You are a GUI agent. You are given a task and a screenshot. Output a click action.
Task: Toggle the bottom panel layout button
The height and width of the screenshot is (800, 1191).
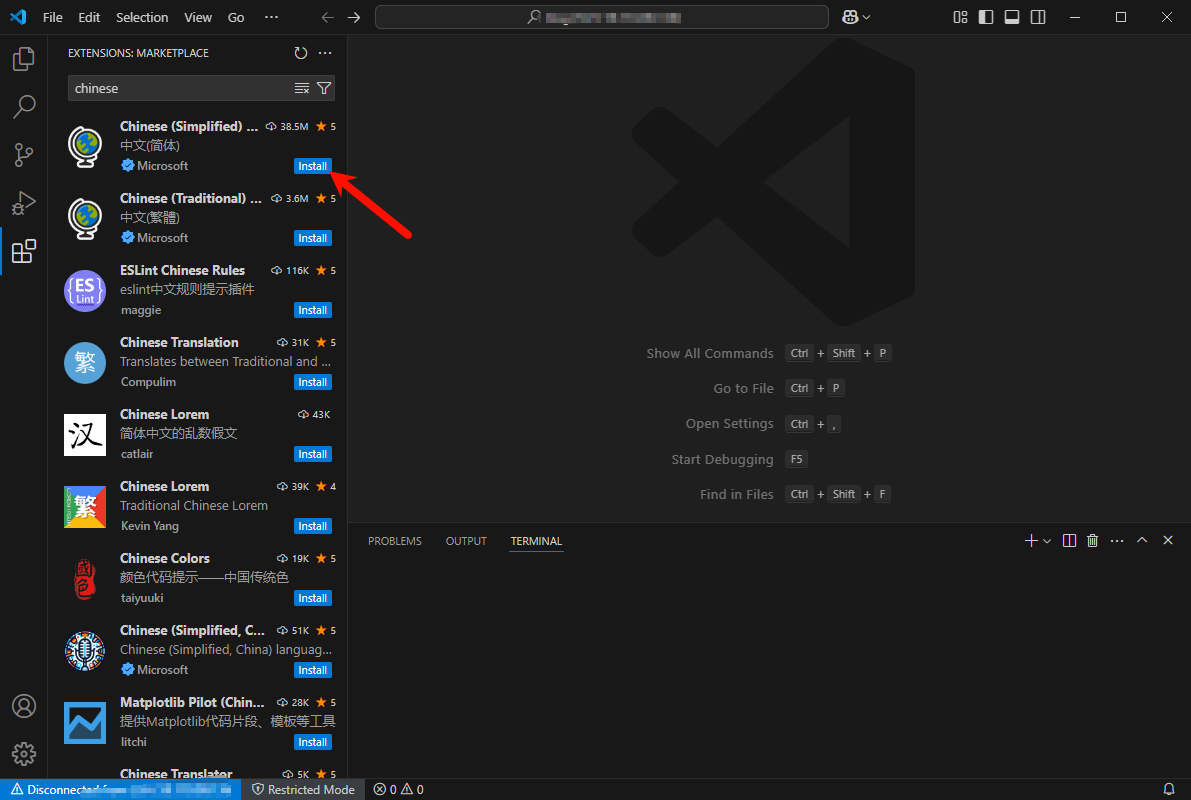(x=1012, y=17)
